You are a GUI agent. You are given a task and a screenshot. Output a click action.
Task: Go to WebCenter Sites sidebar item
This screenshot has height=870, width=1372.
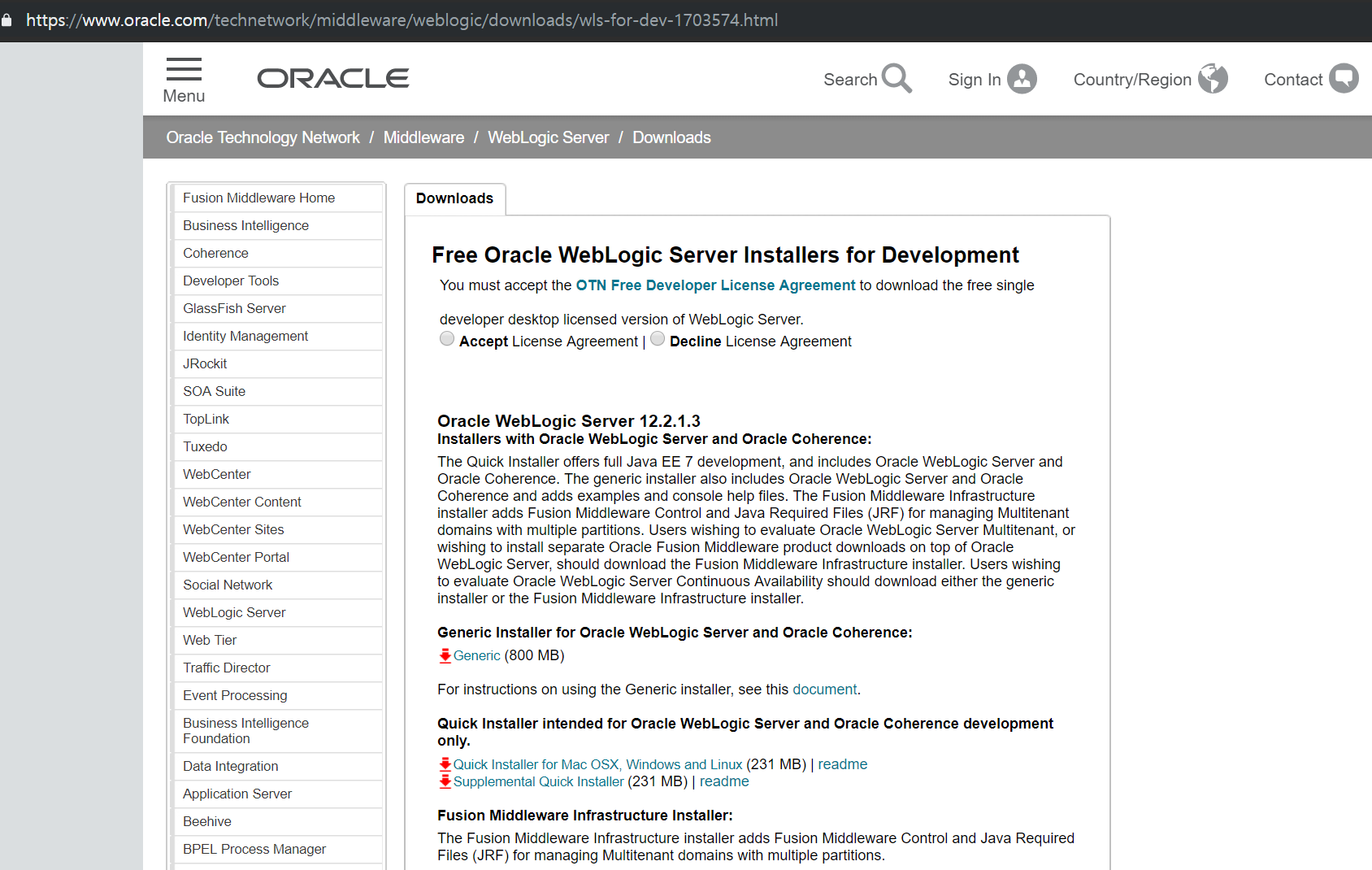coord(277,529)
